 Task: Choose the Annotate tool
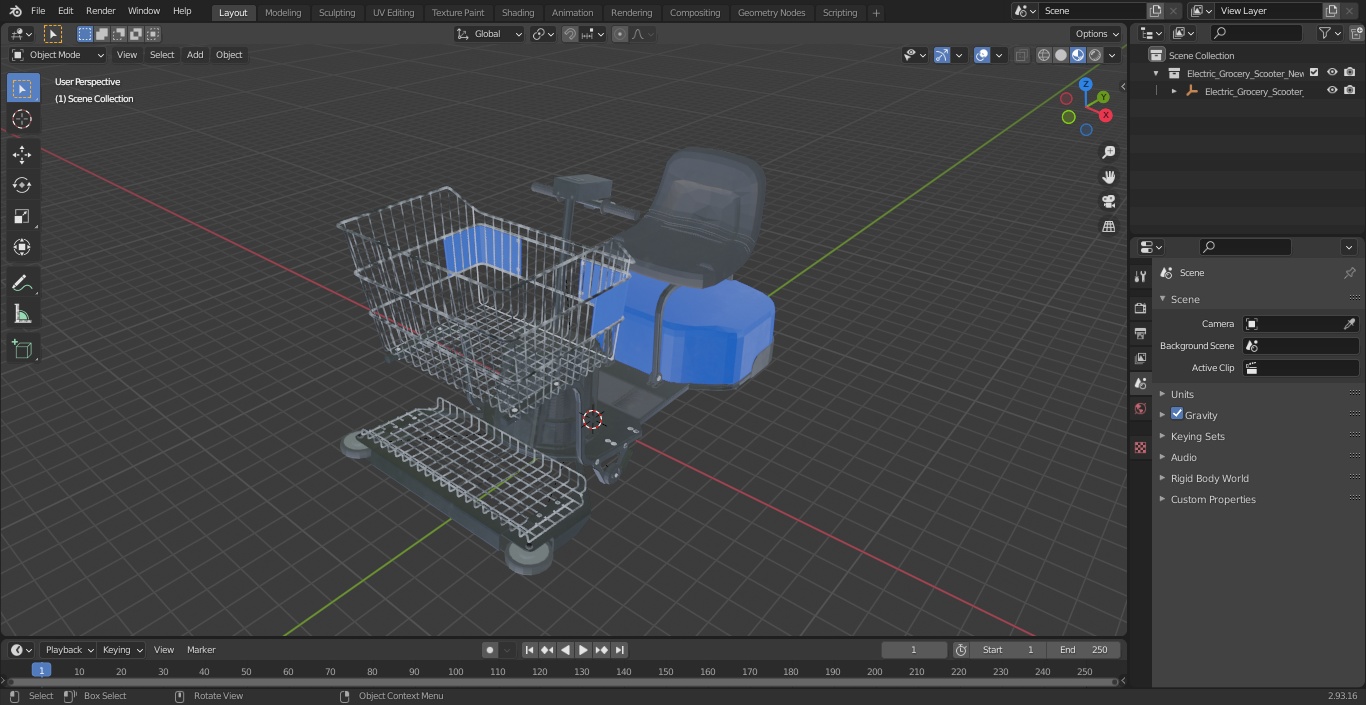(22, 284)
